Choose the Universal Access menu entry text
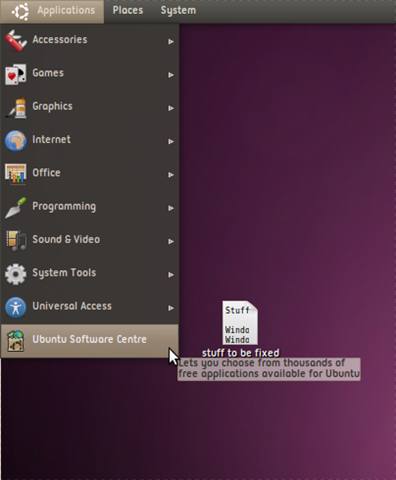Screen dimensions: 396x480 (x=72, y=306)
